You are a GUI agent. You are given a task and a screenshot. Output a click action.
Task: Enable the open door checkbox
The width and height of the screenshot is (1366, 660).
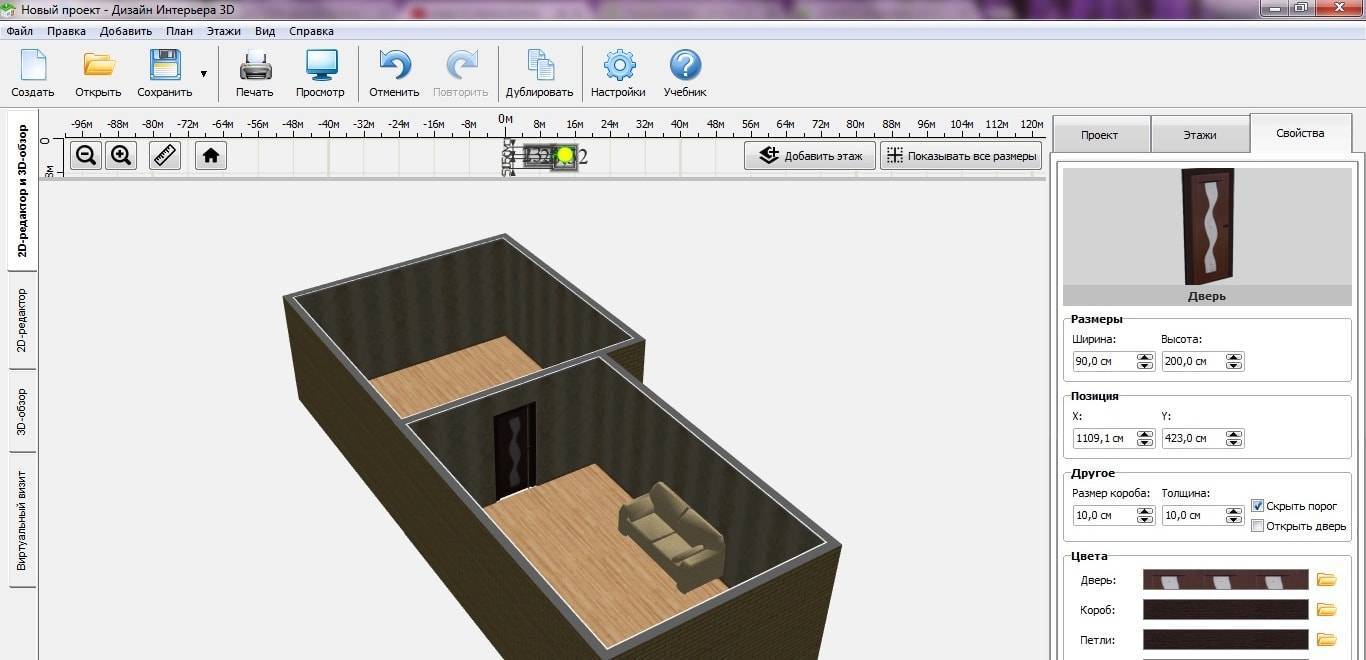pos(1258,526)
